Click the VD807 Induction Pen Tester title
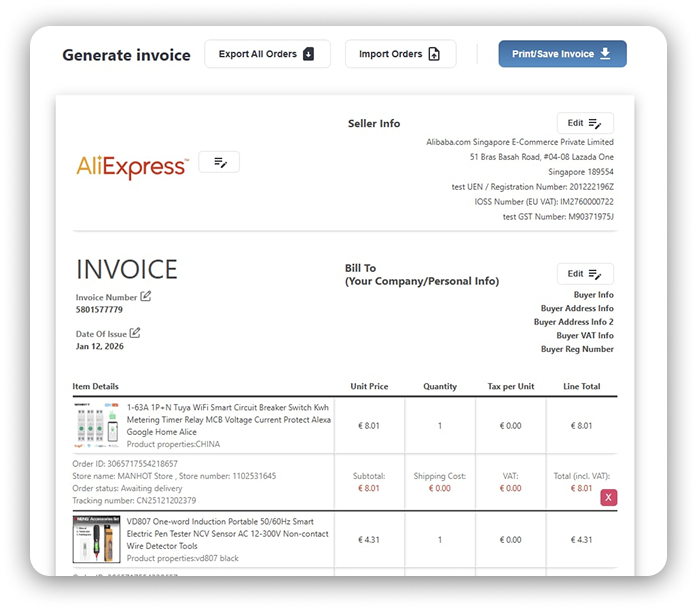 pyautogui.click(x=228, y=534)
